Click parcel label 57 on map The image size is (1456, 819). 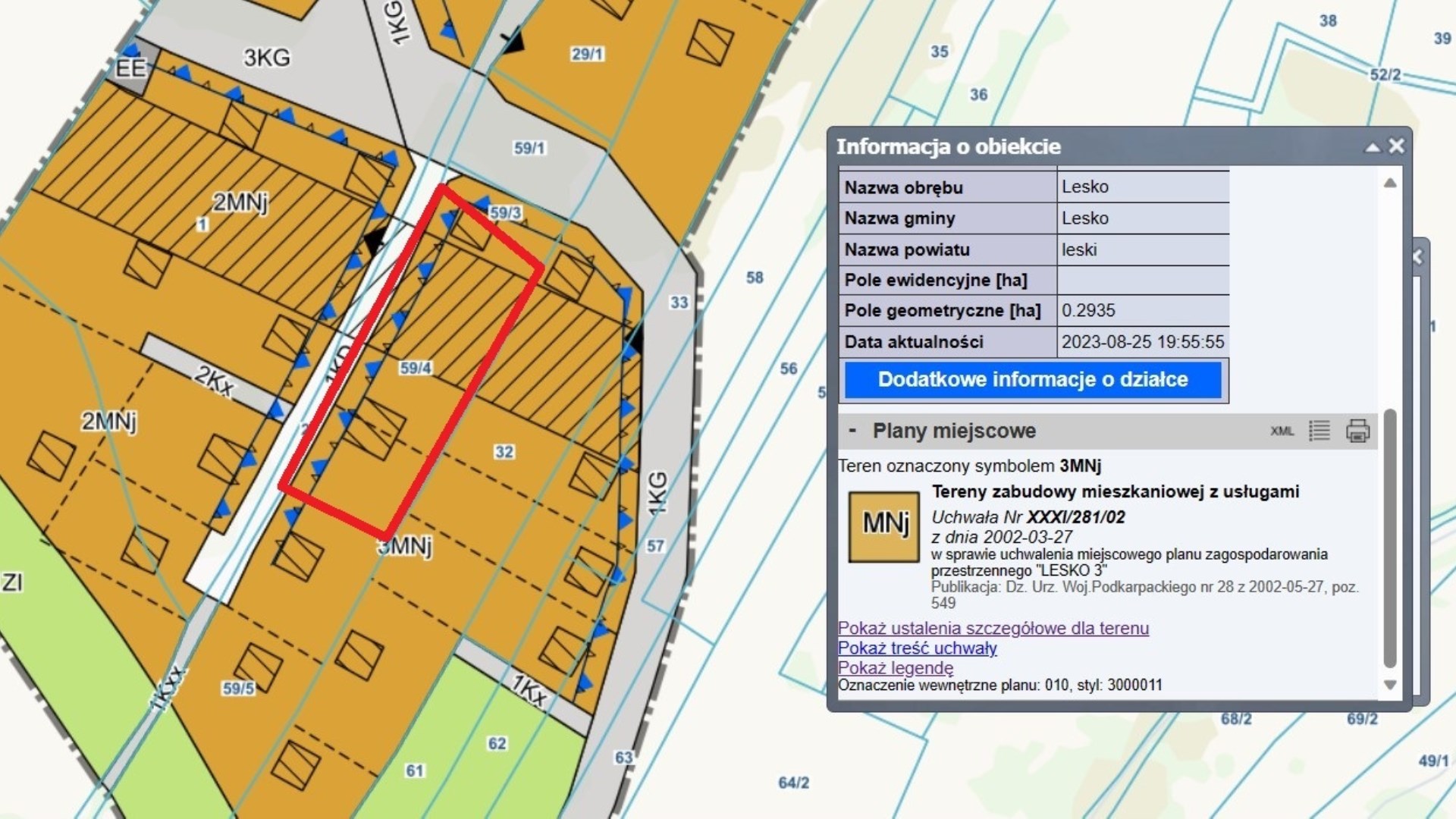[655, 546]
